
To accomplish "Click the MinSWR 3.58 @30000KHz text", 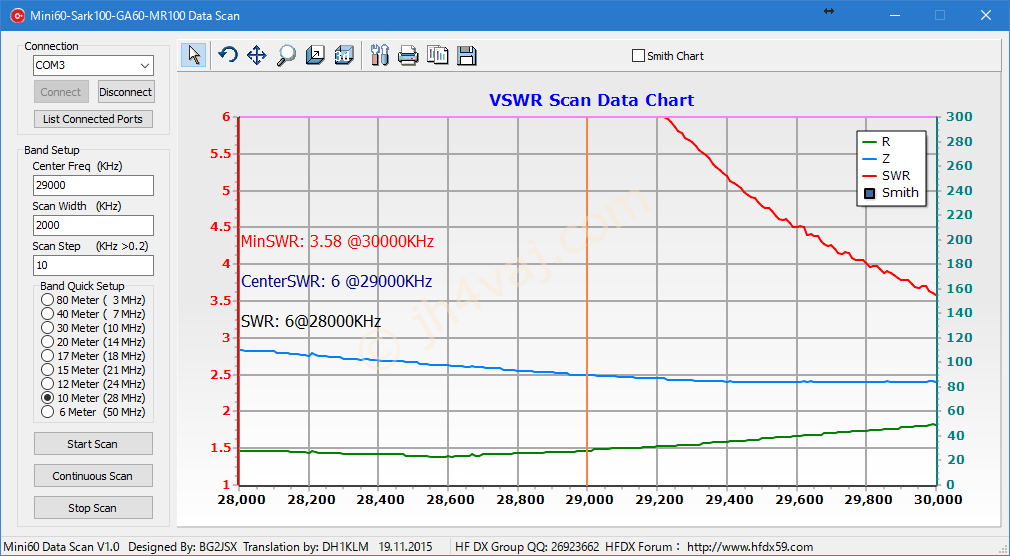I will tap(338, 242).
